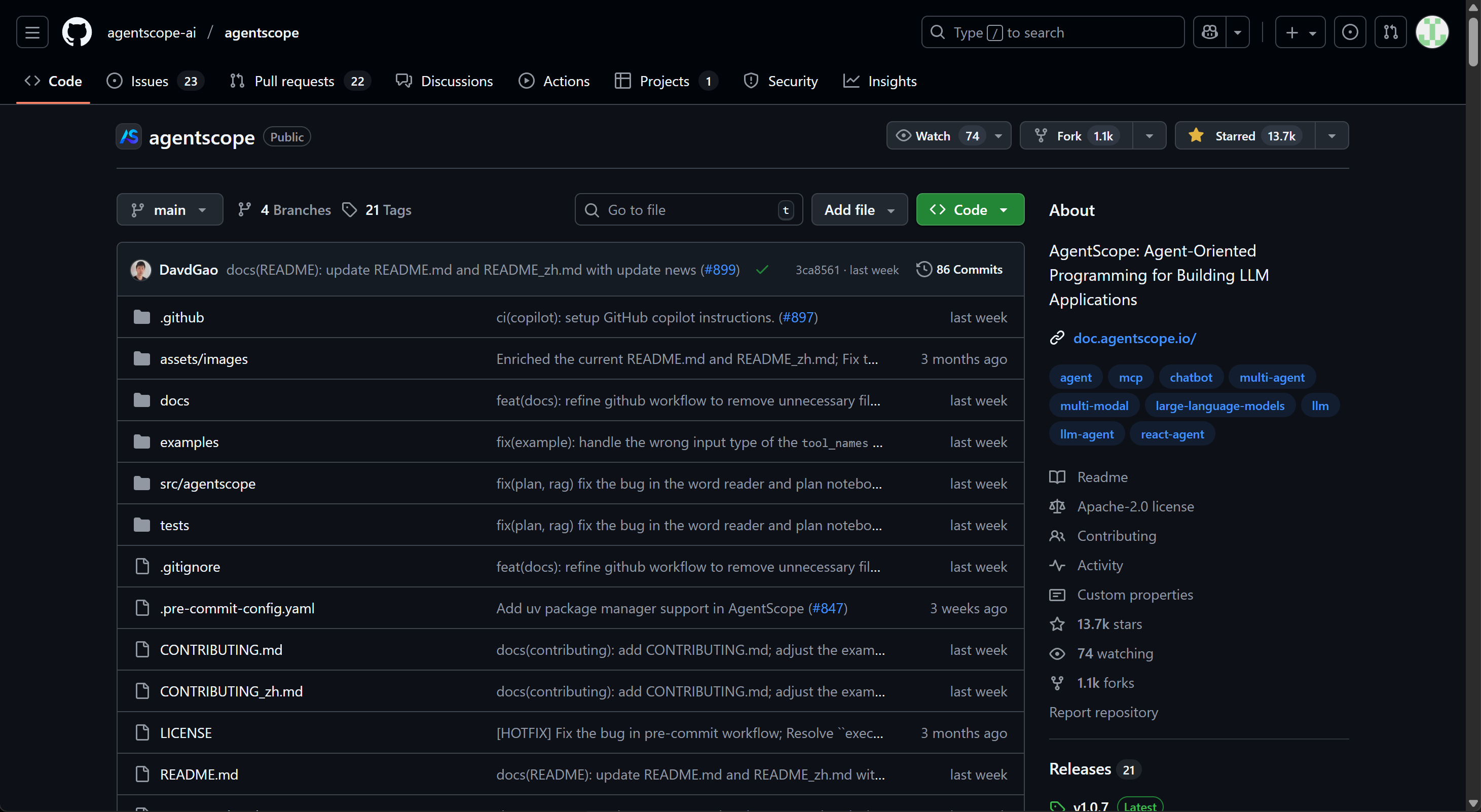Click the link icon beside doc.agentscope.io
Viewport: 1481px width, 812px height.
click(1057, 338)
